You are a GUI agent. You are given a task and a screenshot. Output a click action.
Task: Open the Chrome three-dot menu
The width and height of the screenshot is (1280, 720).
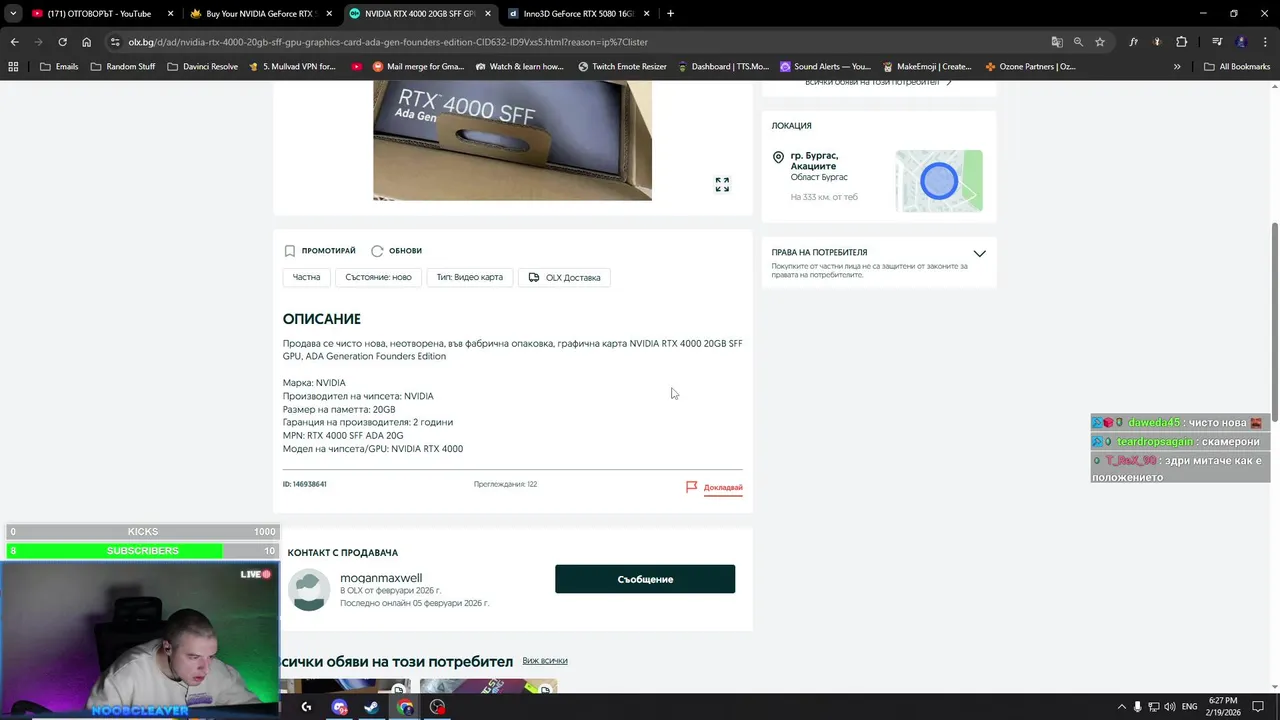[x=1265, y=42]
